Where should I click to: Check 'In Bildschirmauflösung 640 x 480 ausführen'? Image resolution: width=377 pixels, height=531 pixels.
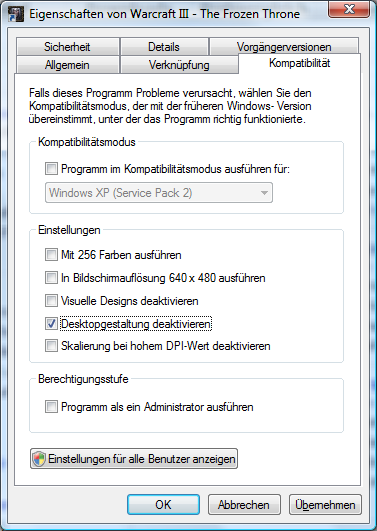pos(51,278)
